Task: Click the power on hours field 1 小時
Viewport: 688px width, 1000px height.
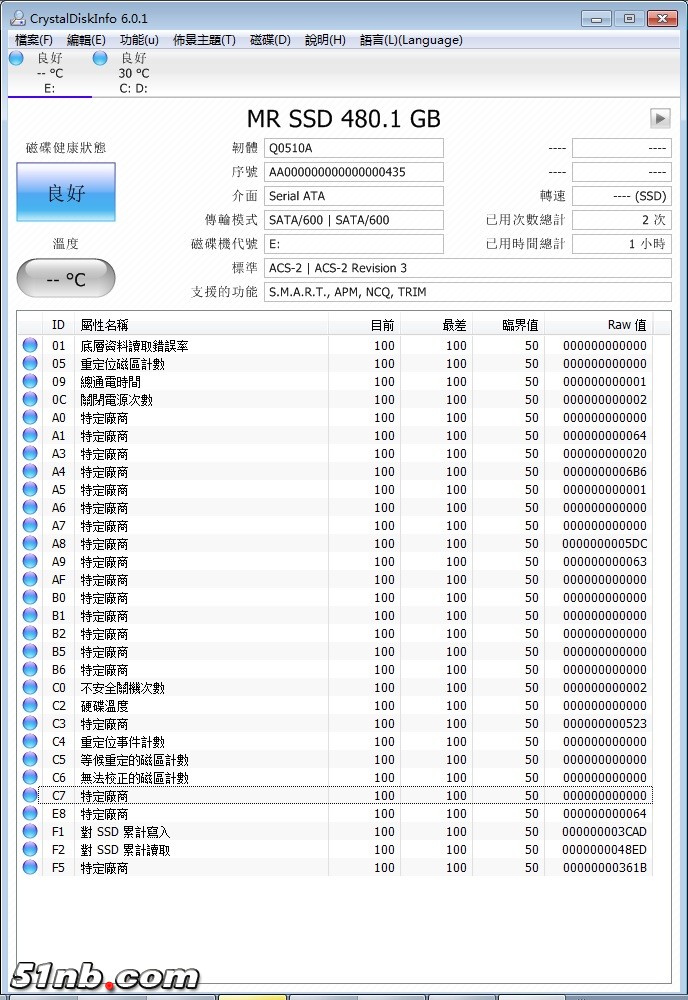Action: point(622,244)
